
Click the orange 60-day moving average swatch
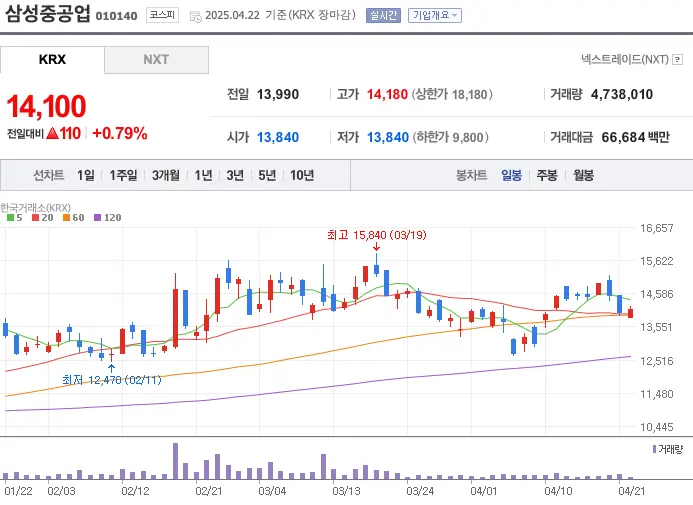tap(66, 217)
